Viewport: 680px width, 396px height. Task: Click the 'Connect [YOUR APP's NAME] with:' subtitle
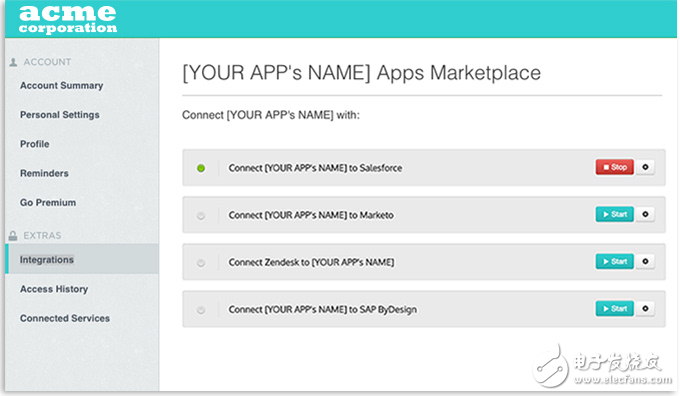point(271,115)
